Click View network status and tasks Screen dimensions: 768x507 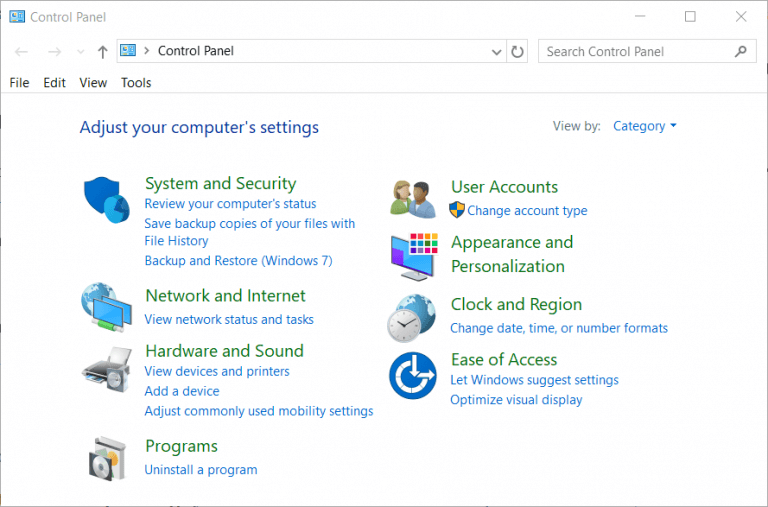tap(229, 319)
